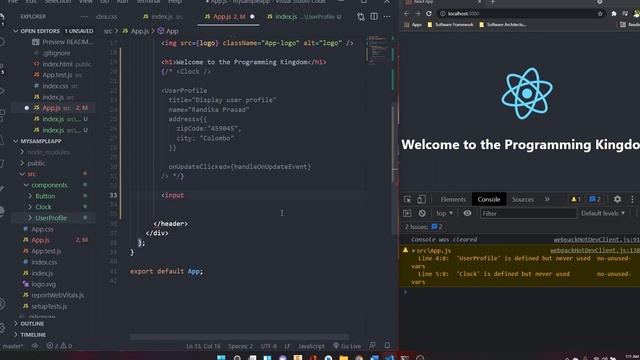The width and height of the screenshot is (640, 360).
Task: Expand the OUTLINE section
Action: pos(16,324)
